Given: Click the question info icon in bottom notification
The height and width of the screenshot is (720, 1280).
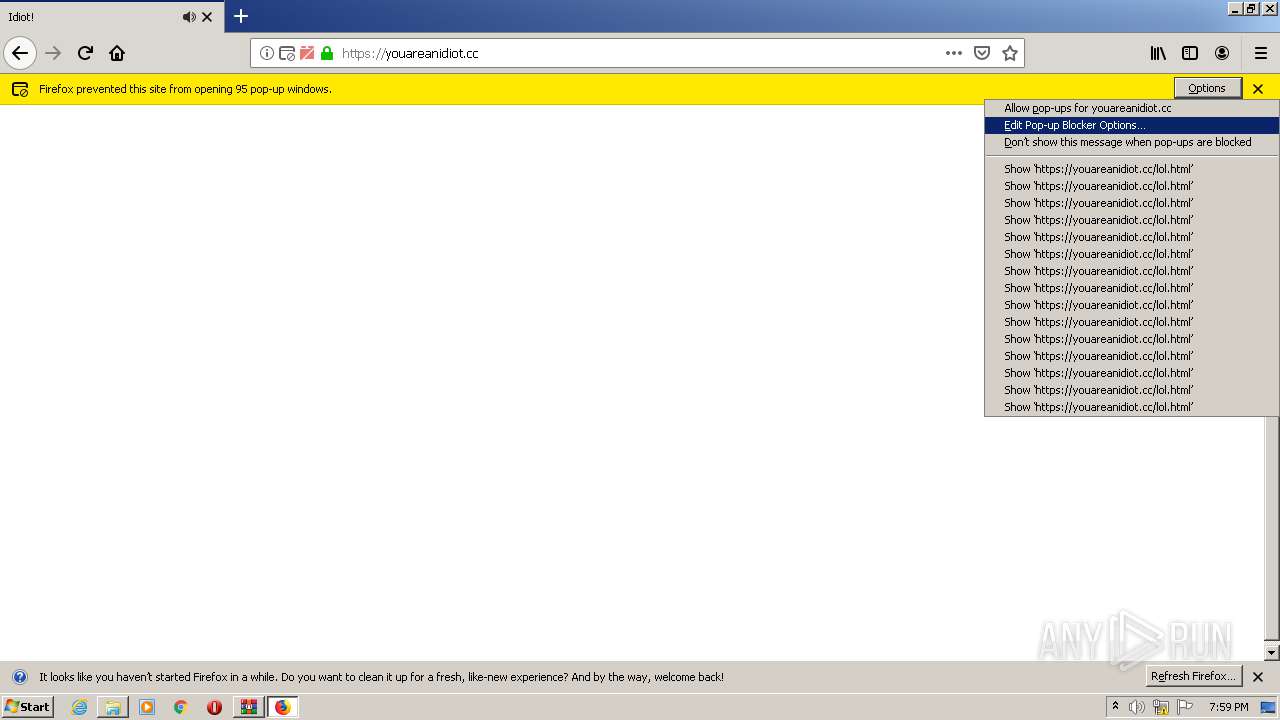Looking at the screenshot, I should (20, 677).
